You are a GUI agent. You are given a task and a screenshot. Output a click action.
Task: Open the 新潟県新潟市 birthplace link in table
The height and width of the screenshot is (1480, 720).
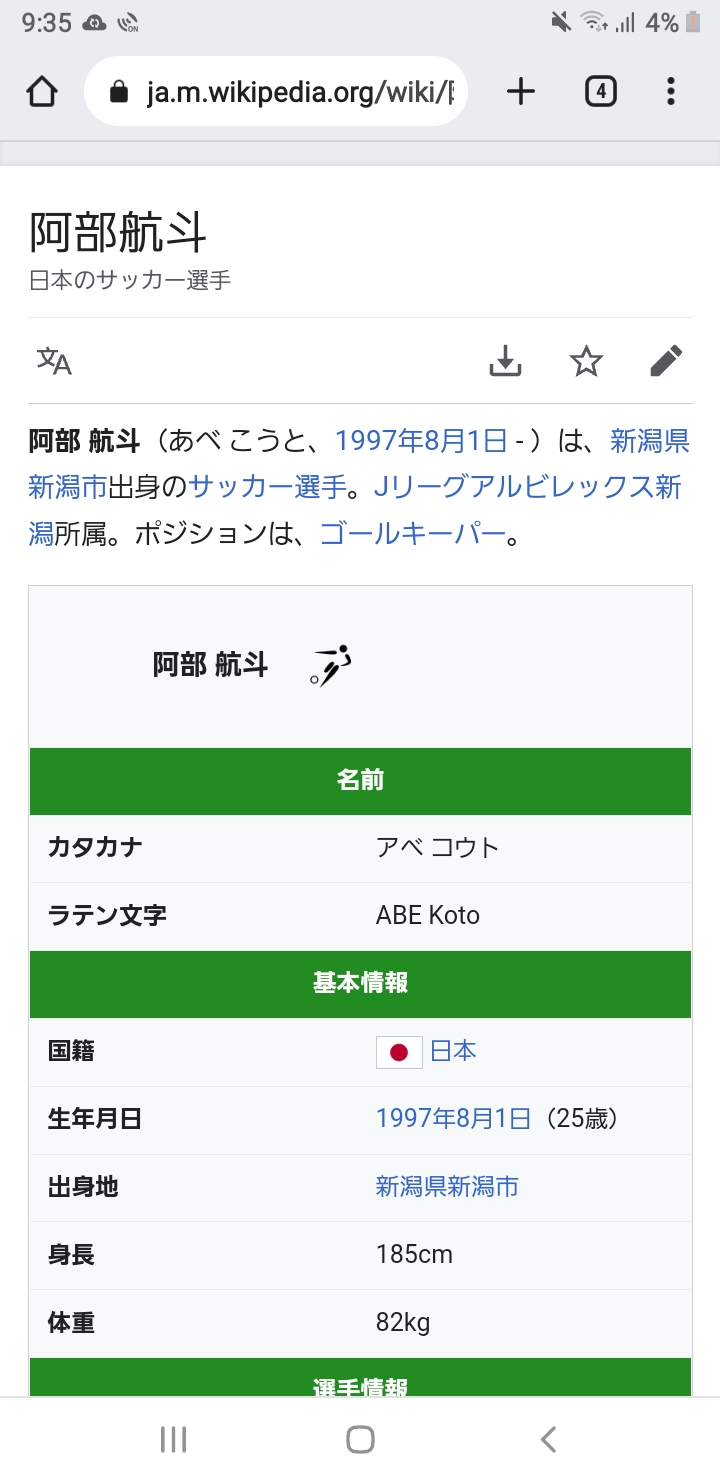[x=447, y=1187]
